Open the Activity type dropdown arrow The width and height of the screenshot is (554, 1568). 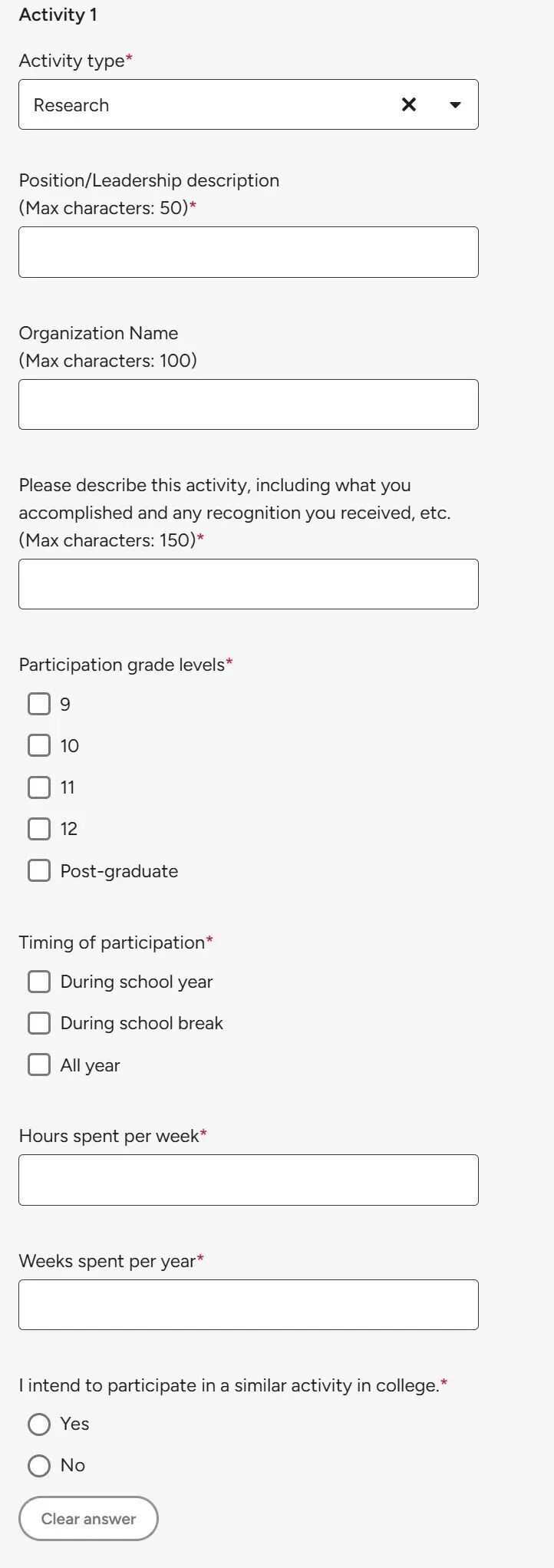click(x=455, y=104)
